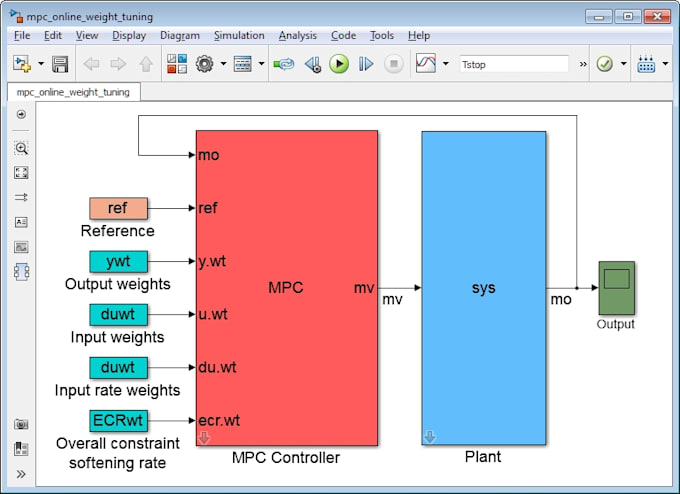Open the Tools menu
The image size is (680, 494).
(x=382, y=36)
